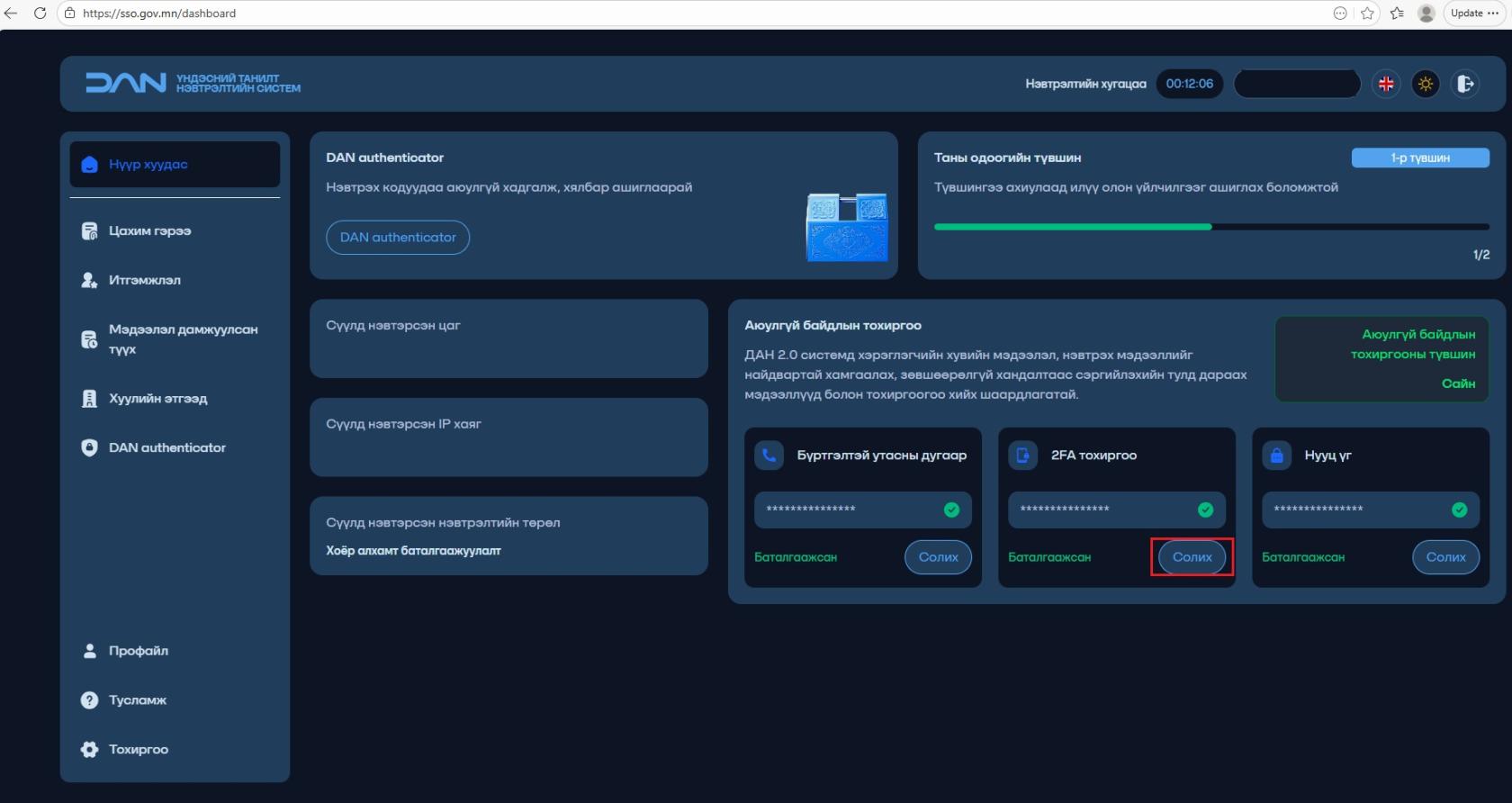This screenshot has width=1512, height=803.
Task: Bookmark page with the star icon
Action: (1368, 14)
